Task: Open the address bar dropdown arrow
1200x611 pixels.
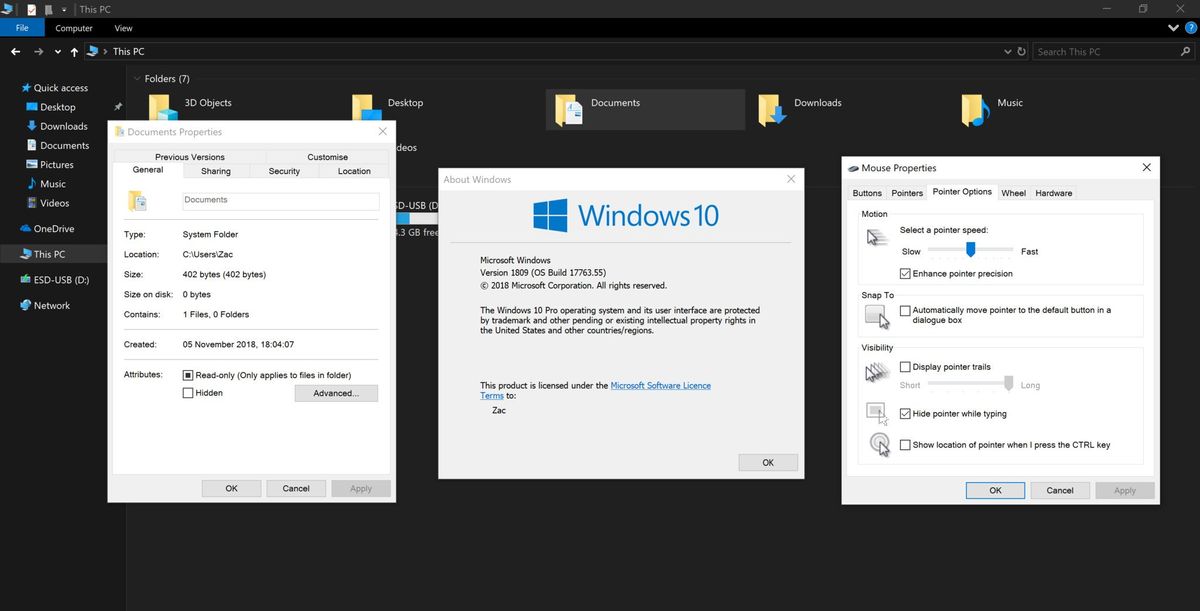Action: tap(1007, 51)
